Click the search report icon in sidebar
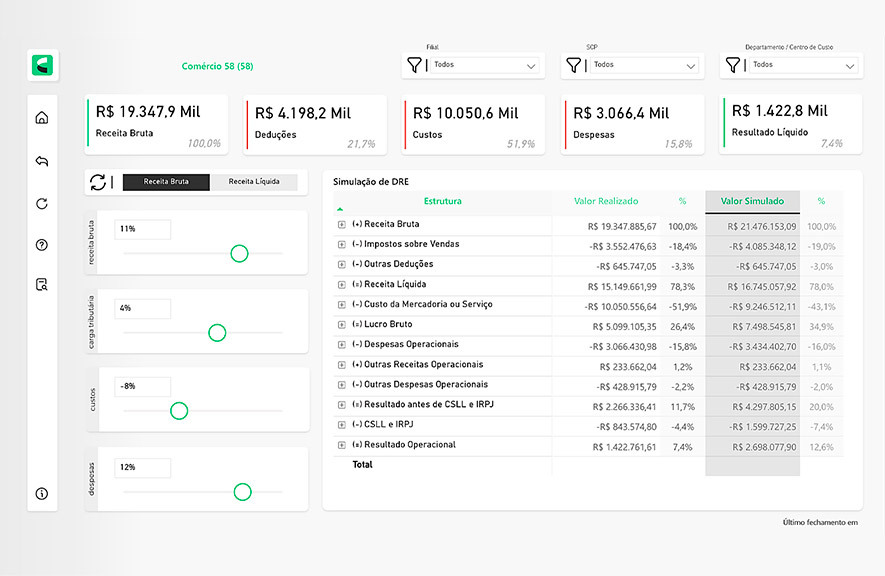Image resolution: width=885 pixels, height=576 pixels. [x=42, y=285]
